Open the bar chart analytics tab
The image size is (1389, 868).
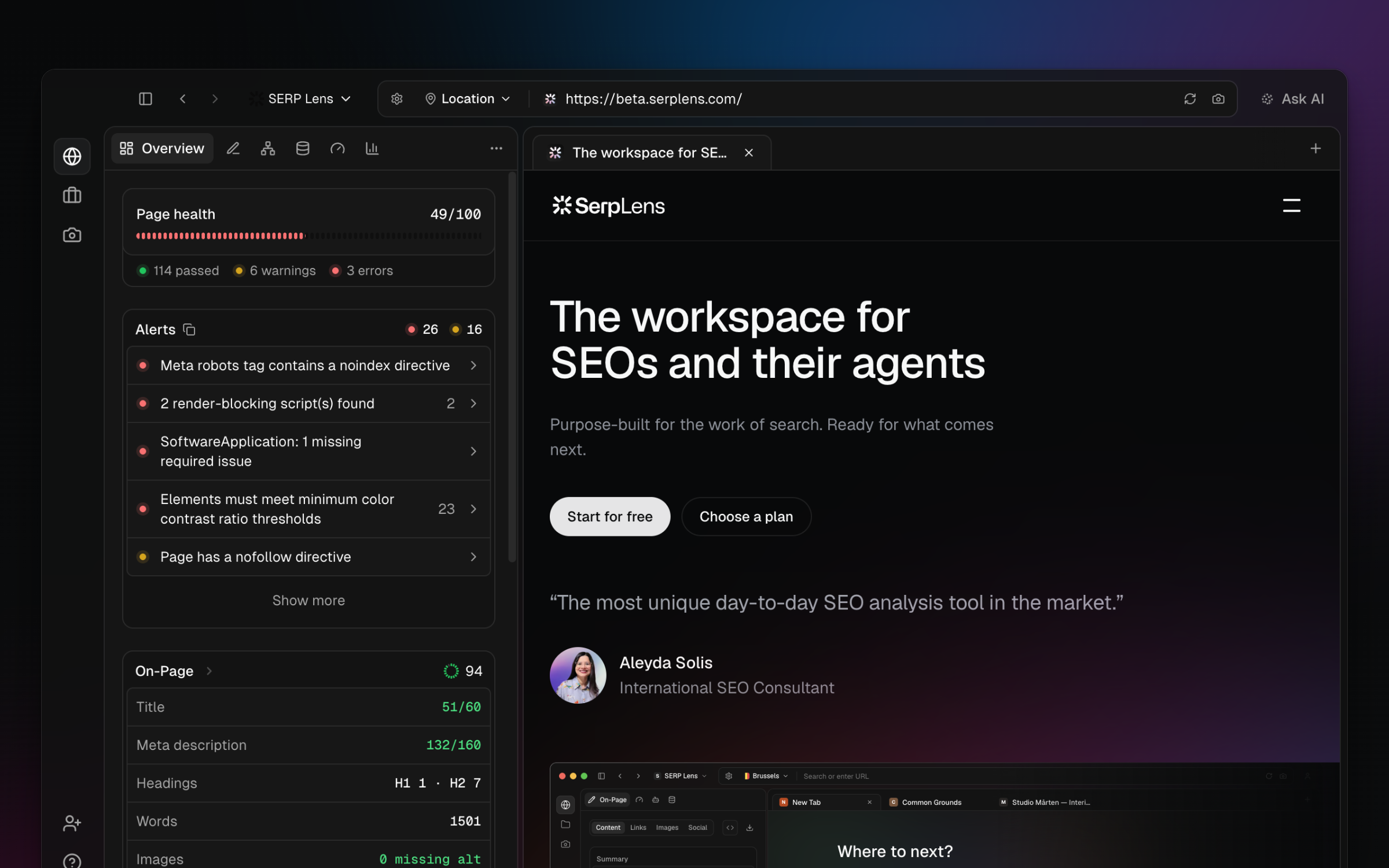[x=372, y=149]
